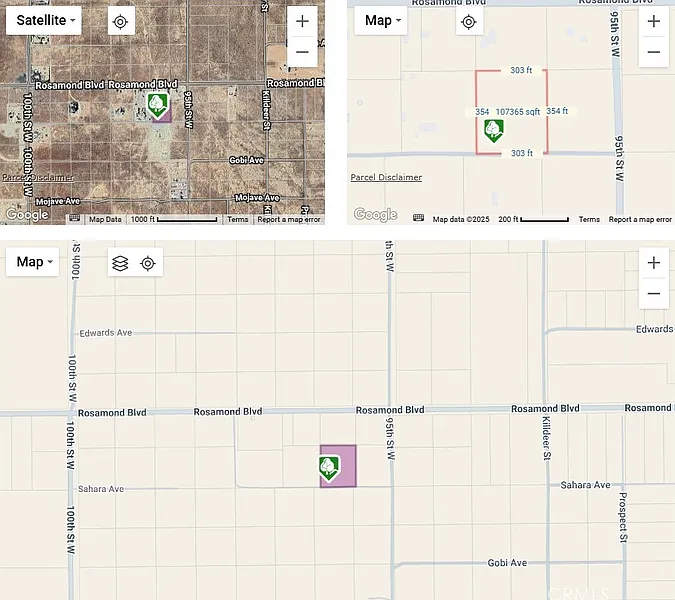Open Map type dropdown on large map

pos(32,262)
